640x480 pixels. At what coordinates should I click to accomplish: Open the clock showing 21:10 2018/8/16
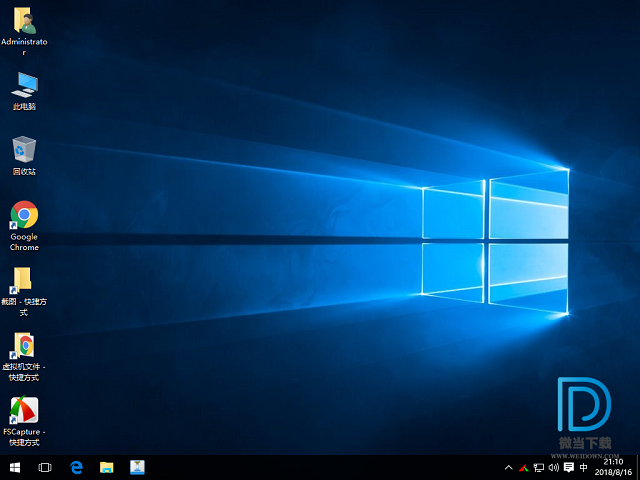coord(613,467)
